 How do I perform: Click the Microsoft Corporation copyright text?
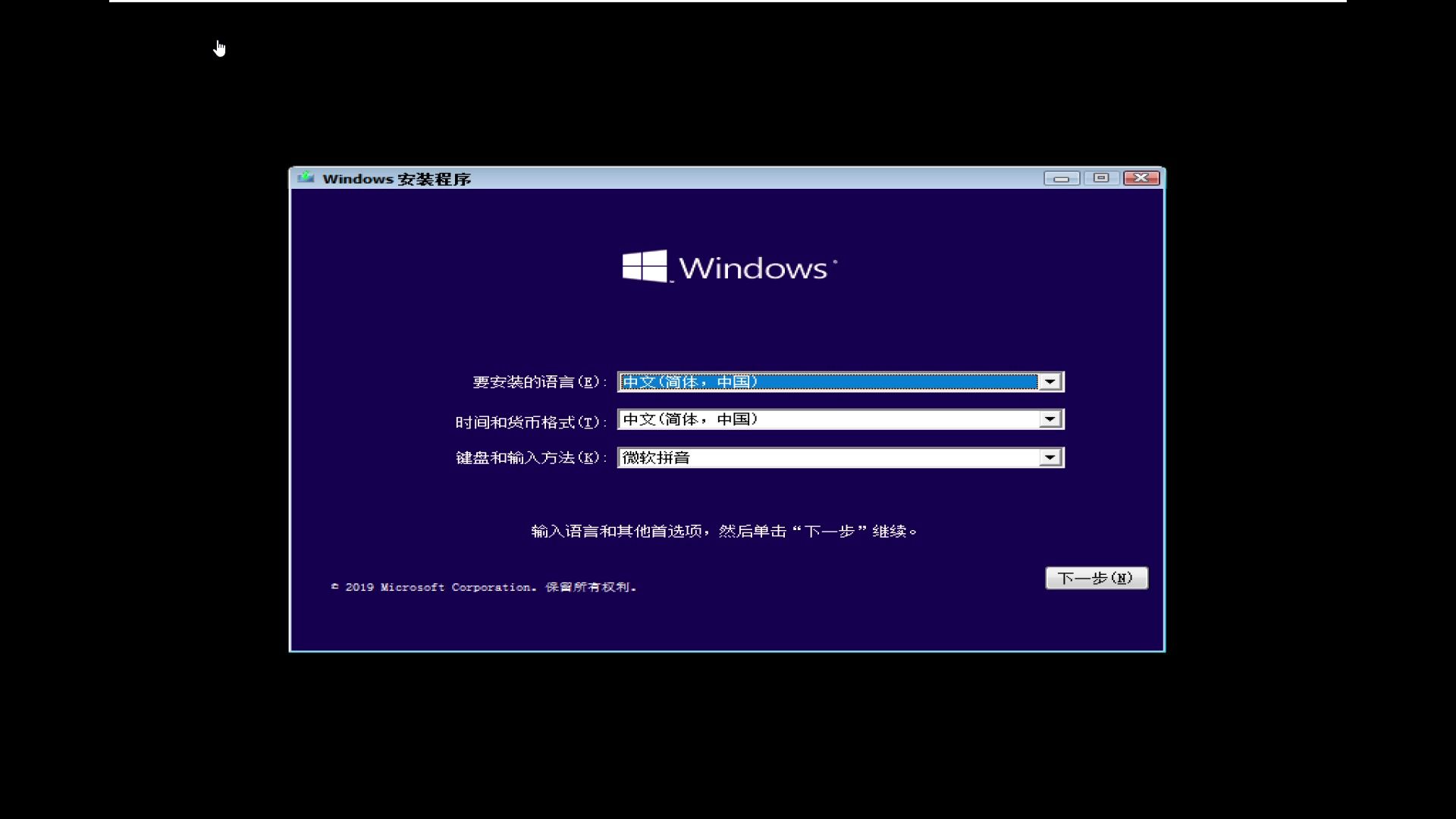pos(484,587)
